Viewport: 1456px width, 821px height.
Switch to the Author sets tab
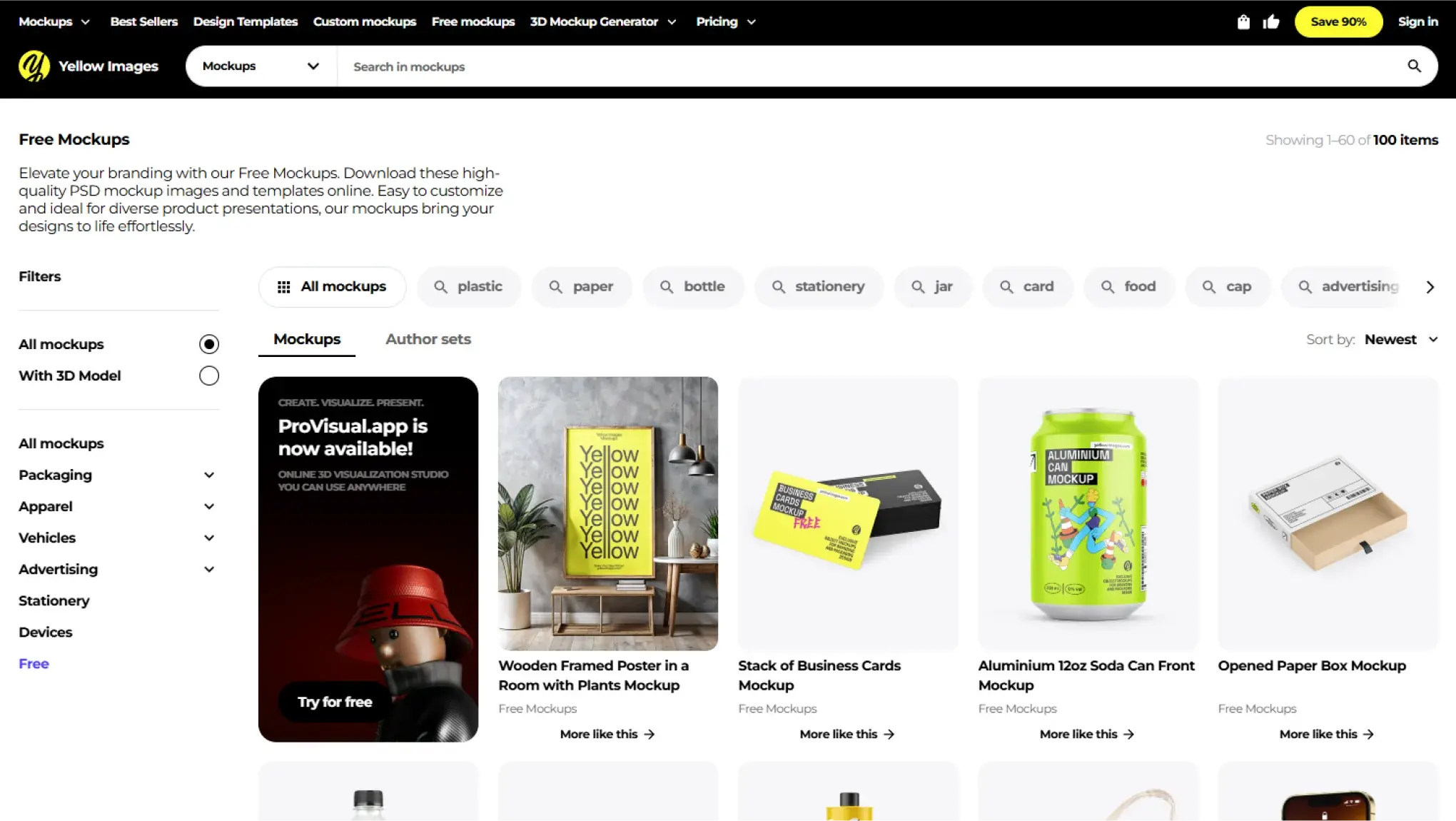tap(428, 340)
